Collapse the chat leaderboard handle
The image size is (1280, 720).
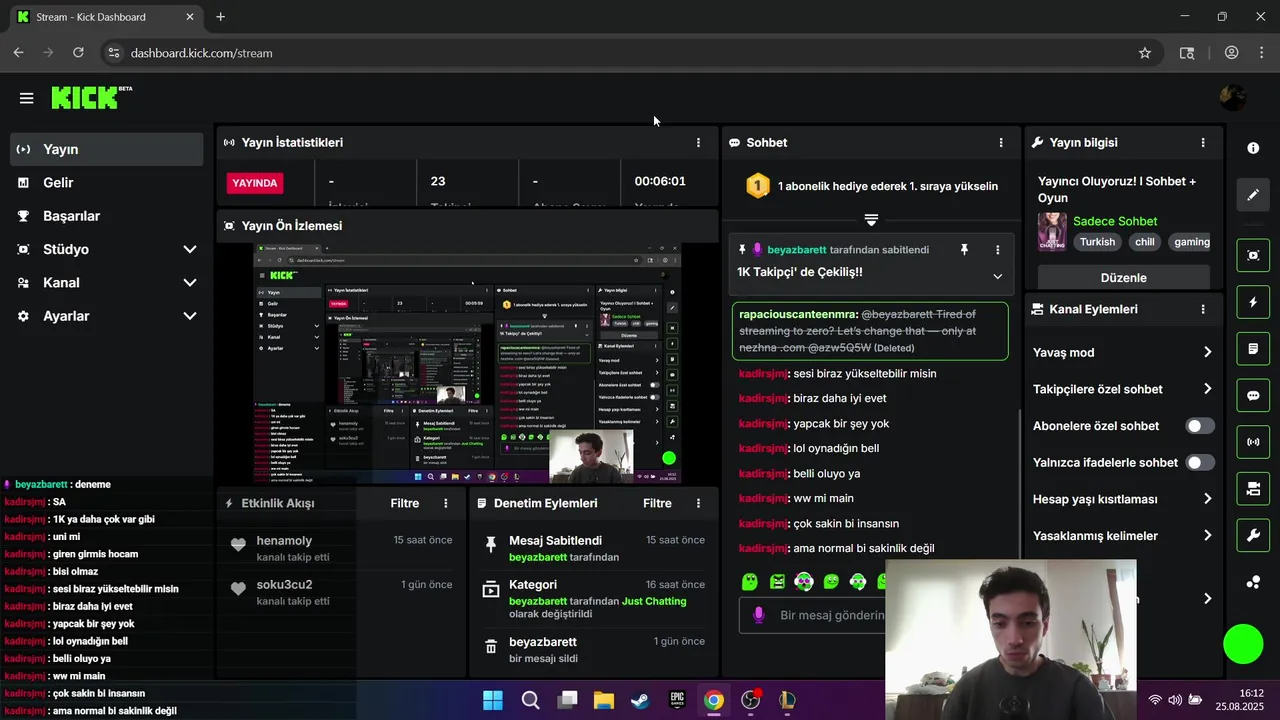click(x=871, y=220)
